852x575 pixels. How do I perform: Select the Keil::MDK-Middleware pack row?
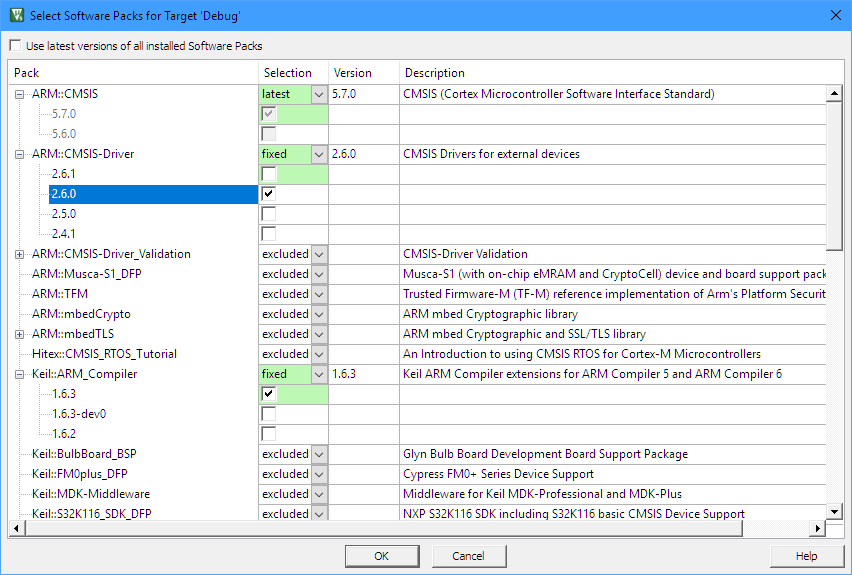point(91,494)
